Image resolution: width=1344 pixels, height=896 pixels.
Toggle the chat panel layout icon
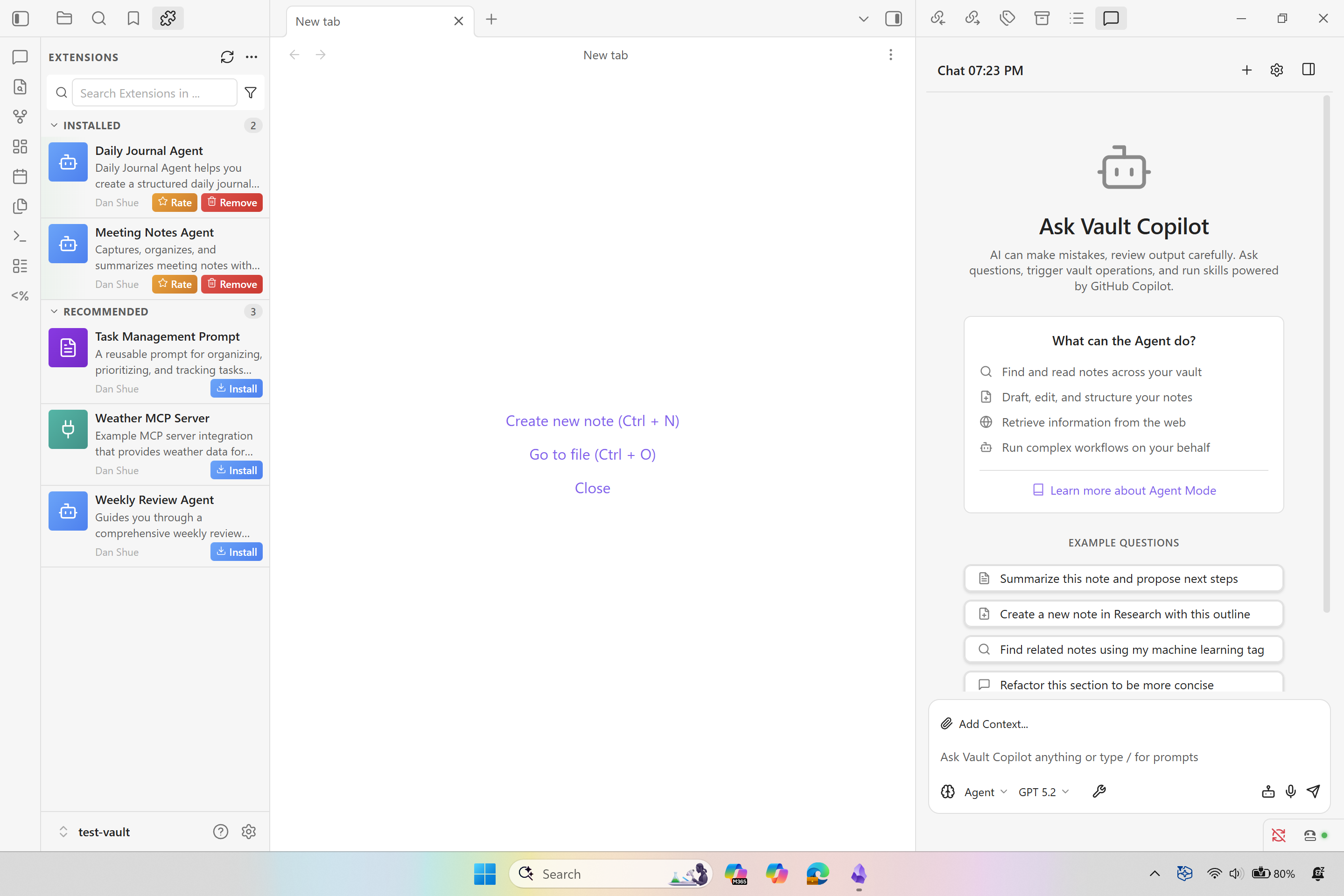(1308, 70)
